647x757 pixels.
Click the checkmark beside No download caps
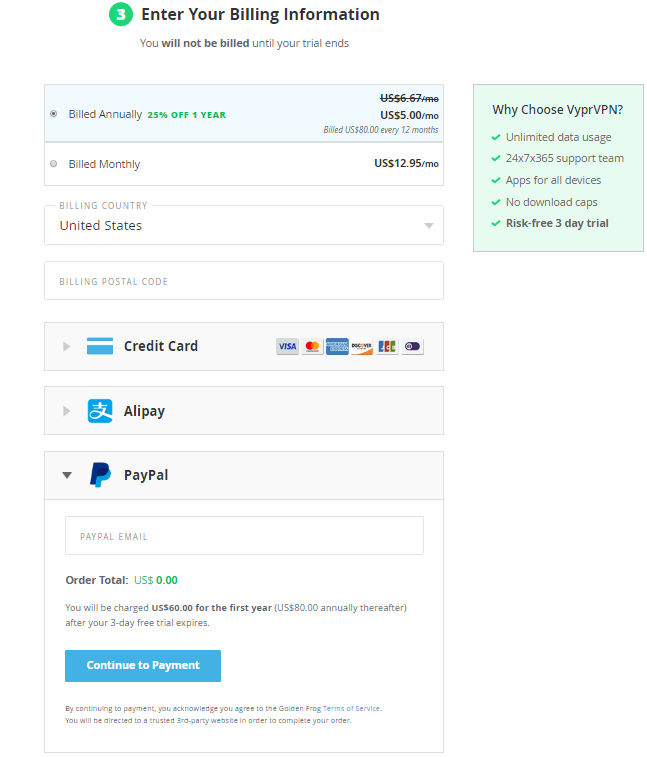496,202
